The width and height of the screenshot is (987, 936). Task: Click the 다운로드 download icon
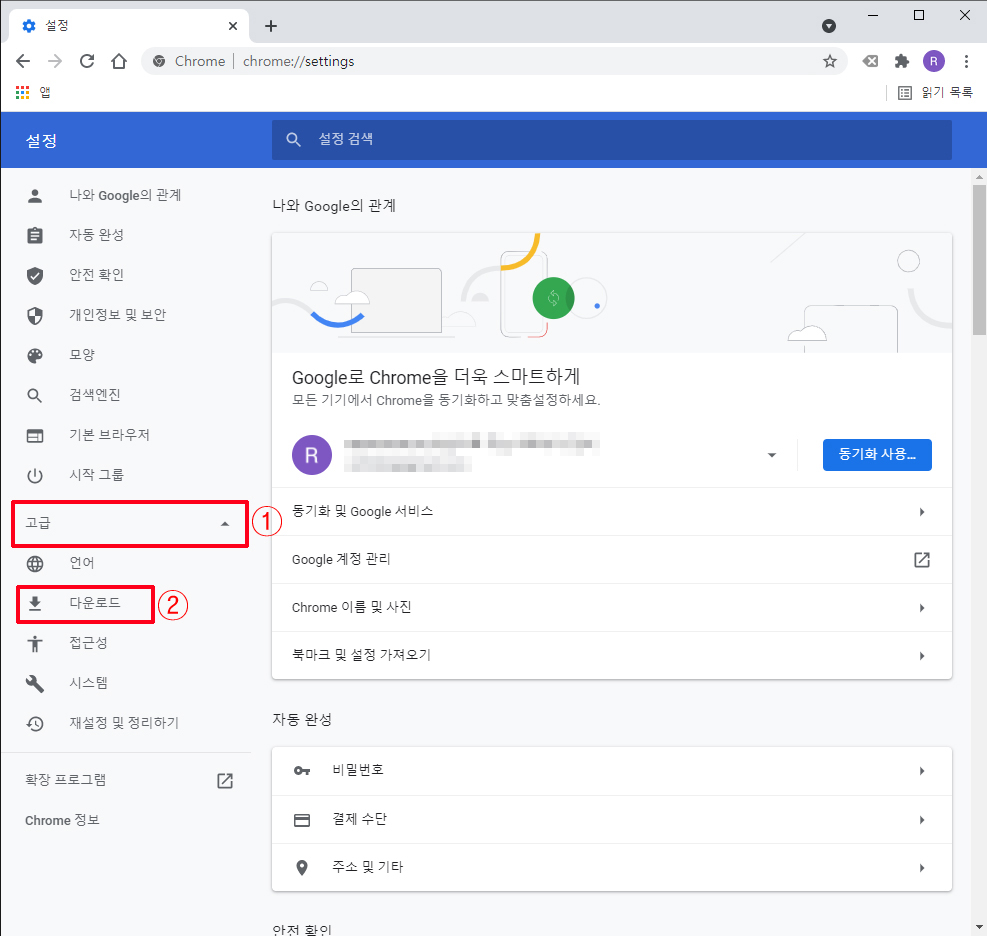(x=35, y=603)
